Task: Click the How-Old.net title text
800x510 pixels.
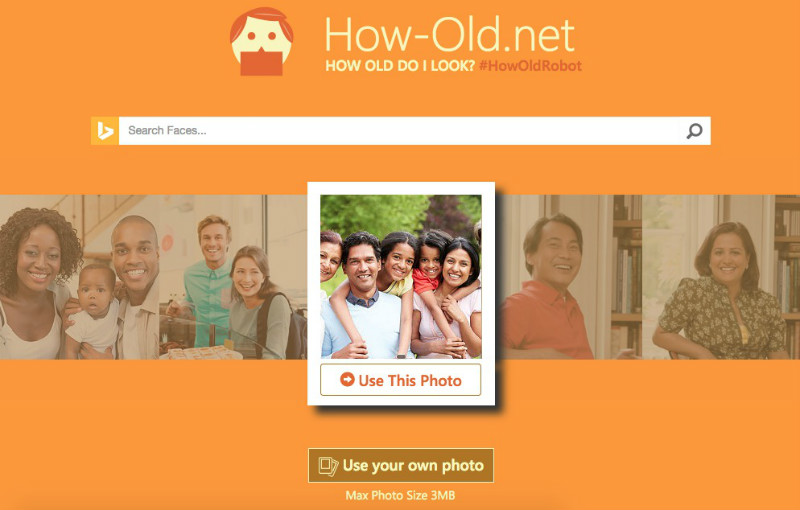Action: coord(449,35)
